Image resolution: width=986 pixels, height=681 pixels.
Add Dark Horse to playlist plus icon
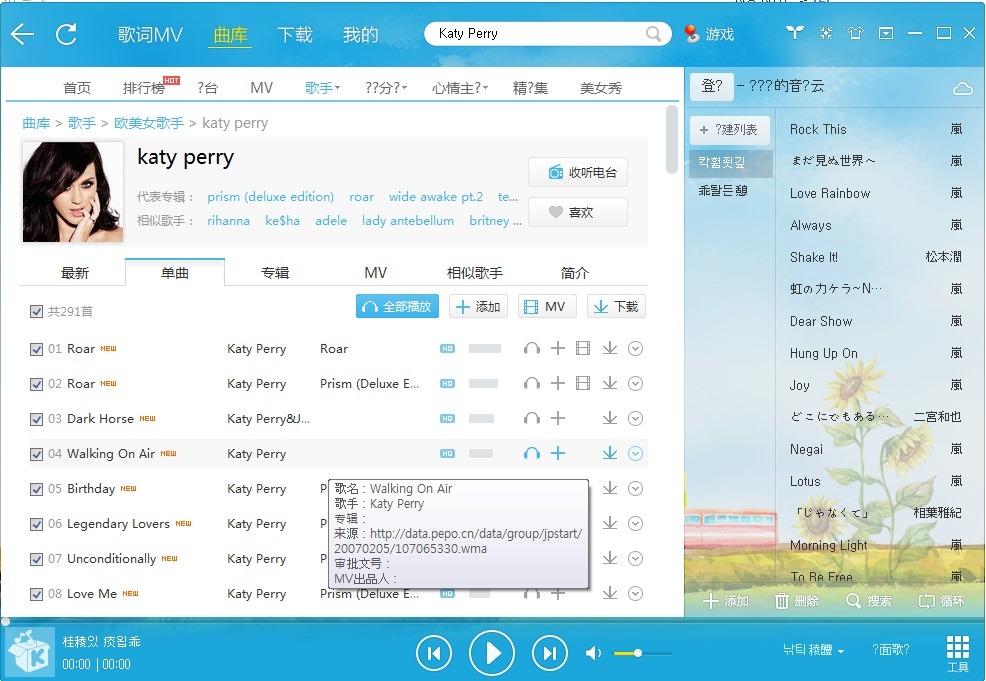558,418
